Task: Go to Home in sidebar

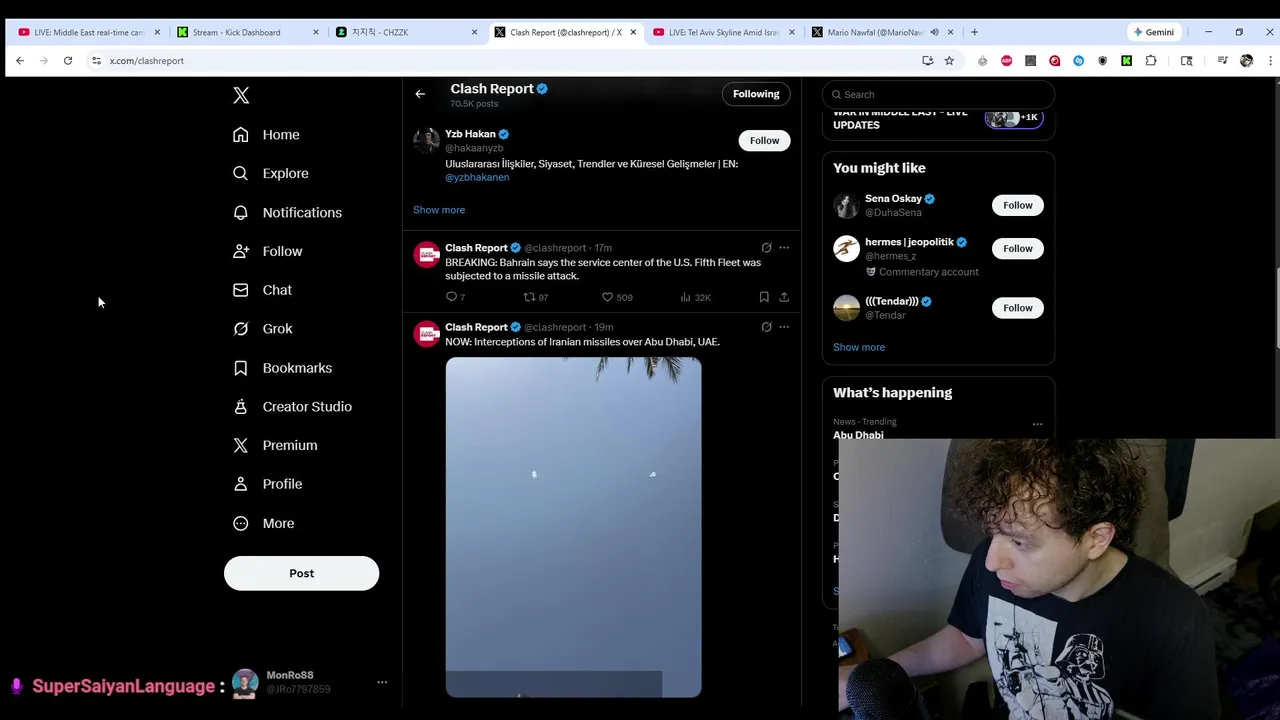Action: click(x=266, y=134)
